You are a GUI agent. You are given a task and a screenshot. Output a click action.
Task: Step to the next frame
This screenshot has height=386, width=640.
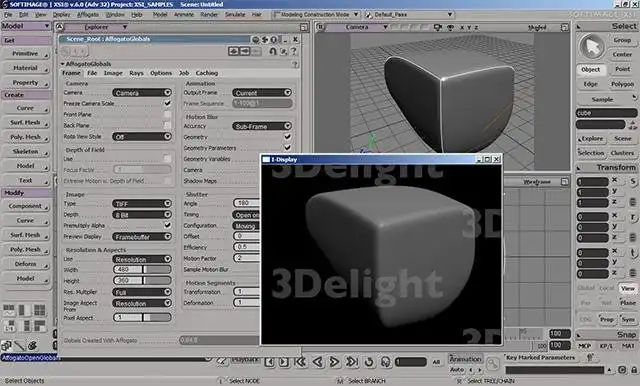(x=284, y=362)
